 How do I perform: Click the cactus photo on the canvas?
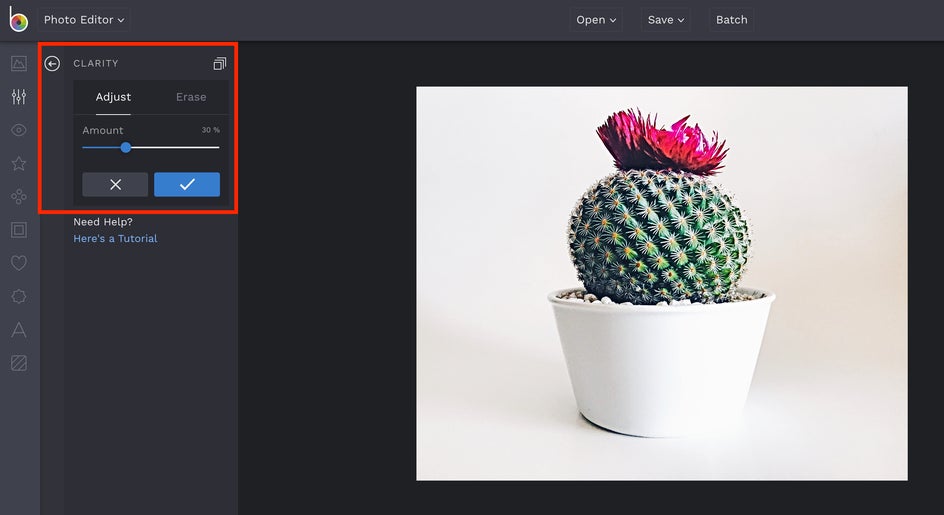[662, 284]
